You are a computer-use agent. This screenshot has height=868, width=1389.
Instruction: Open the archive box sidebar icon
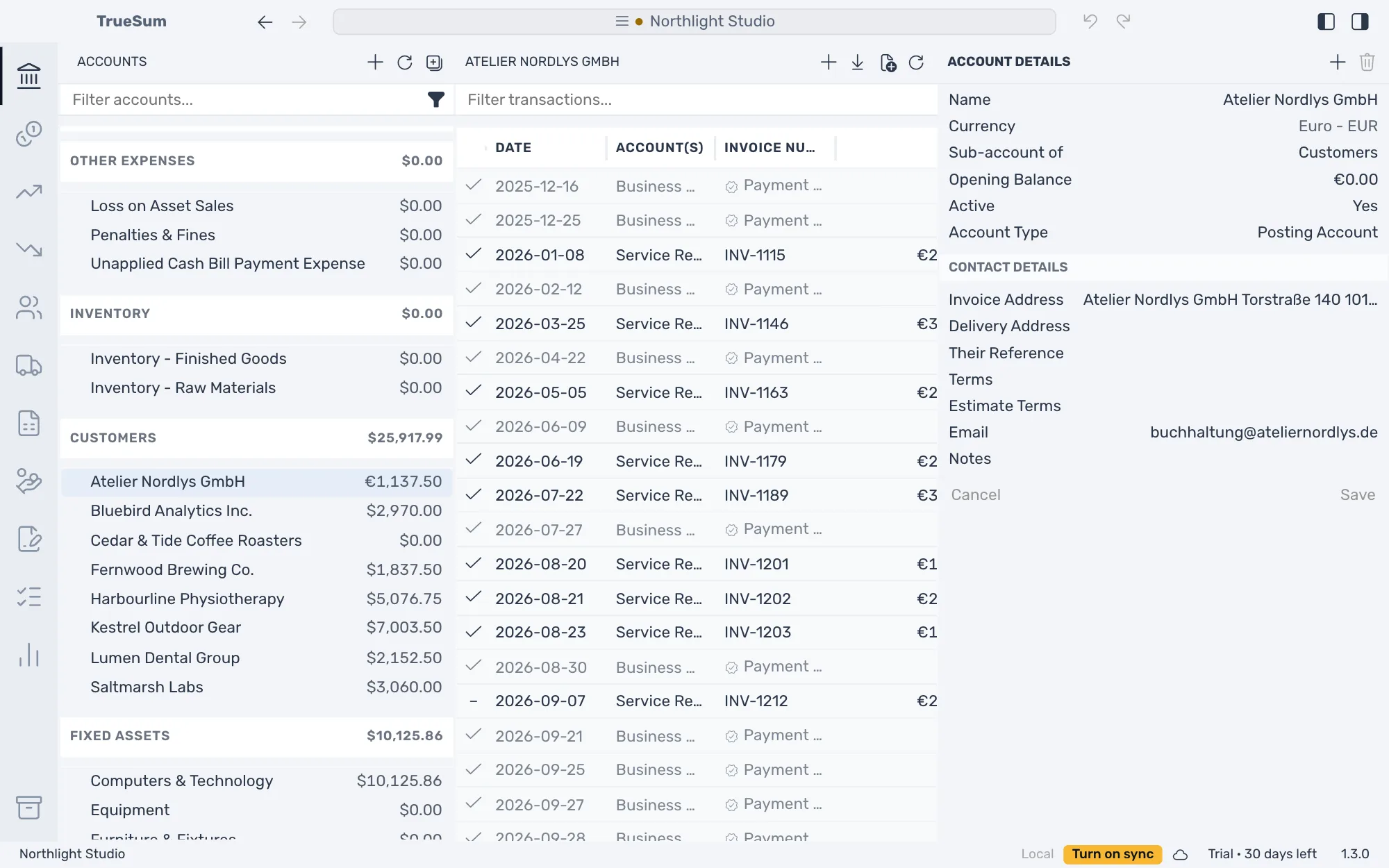point(28,808)
